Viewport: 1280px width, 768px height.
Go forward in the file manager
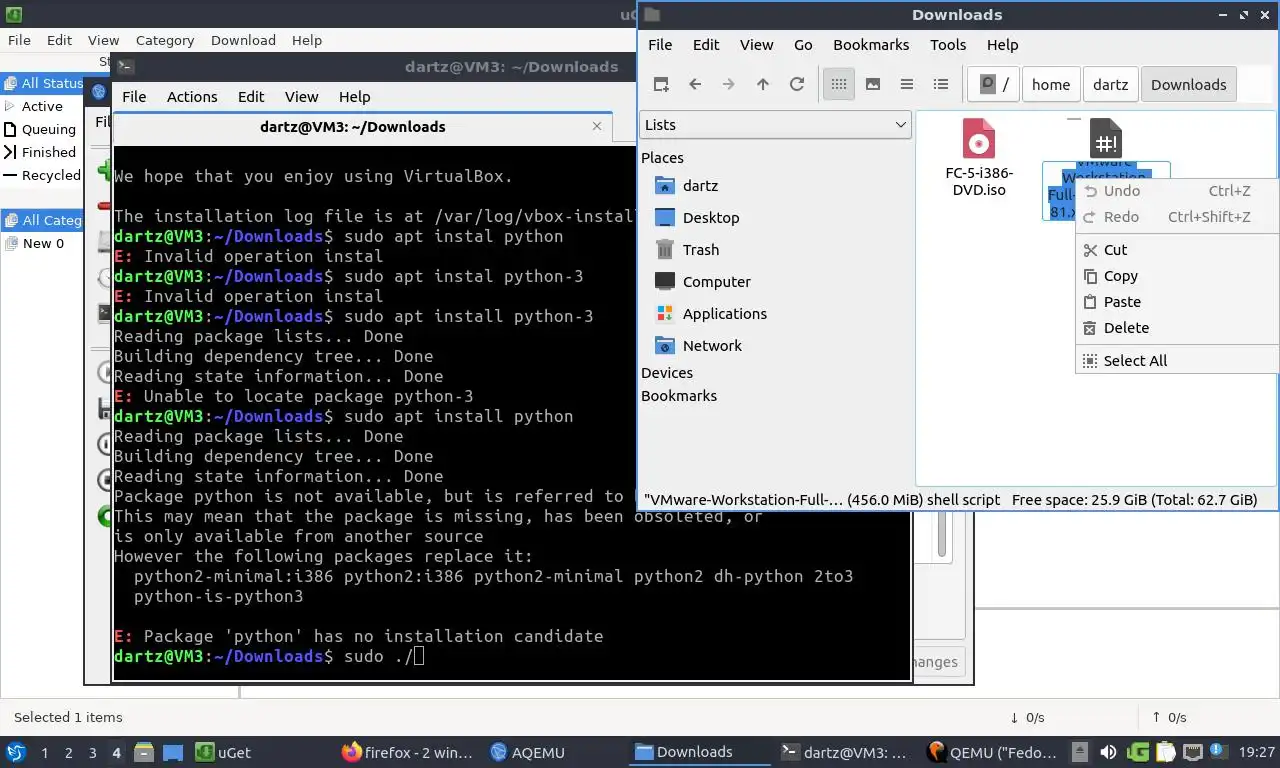click(729, 84)
